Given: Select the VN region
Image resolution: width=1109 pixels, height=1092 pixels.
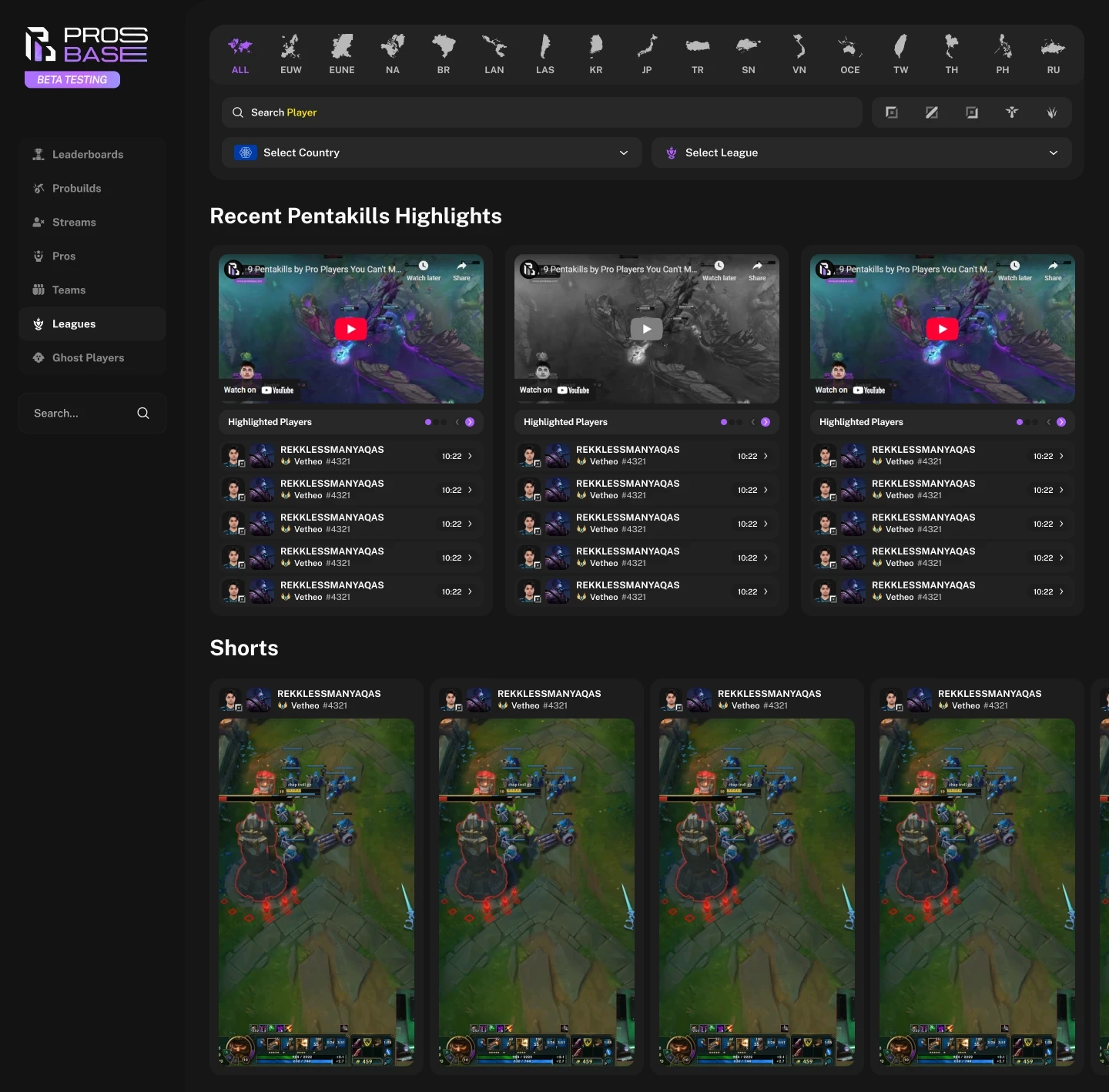Looking at the screenshot, I should tap(799, 55).
